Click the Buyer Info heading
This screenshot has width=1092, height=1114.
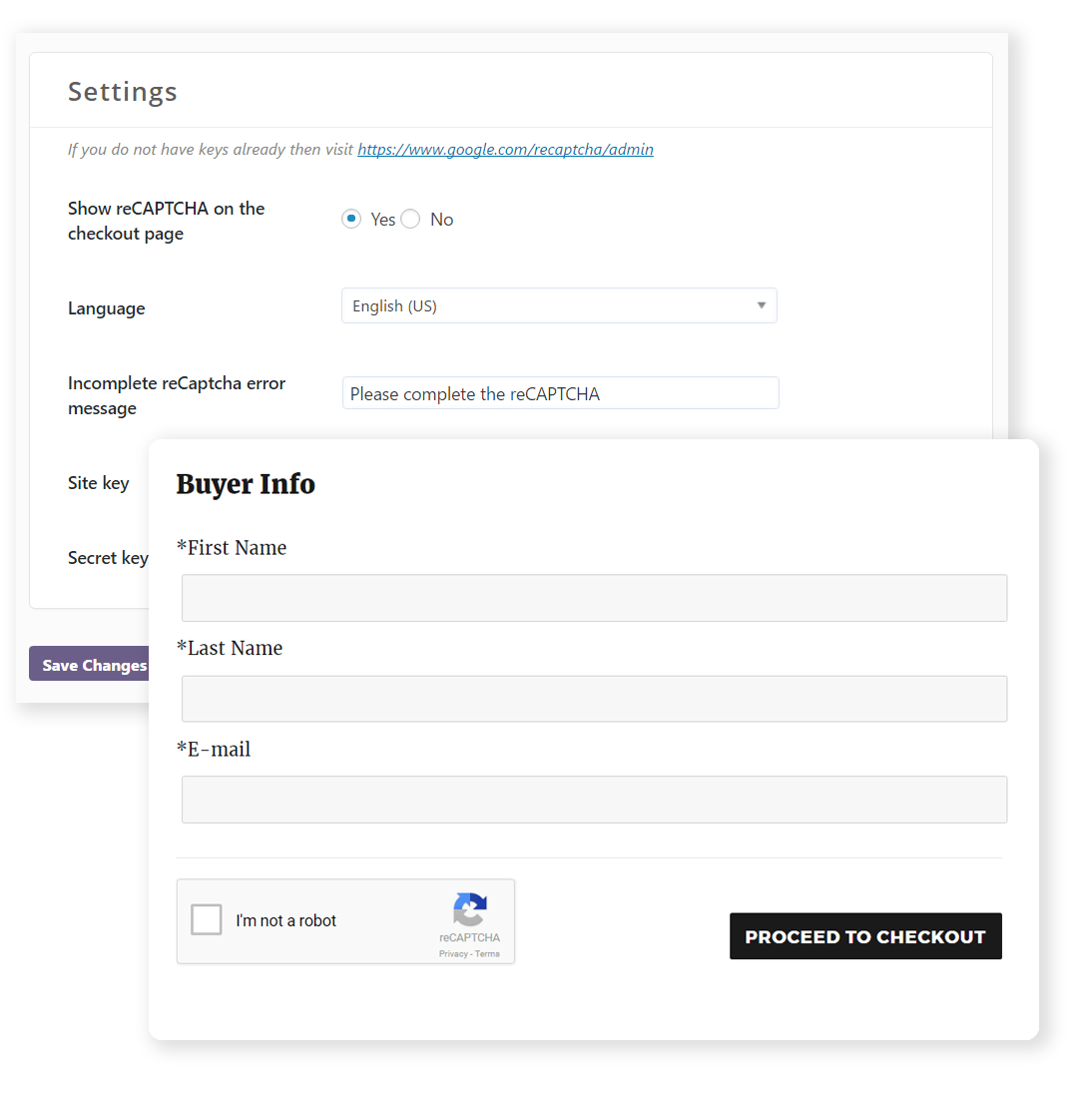(x=246, y=484)
